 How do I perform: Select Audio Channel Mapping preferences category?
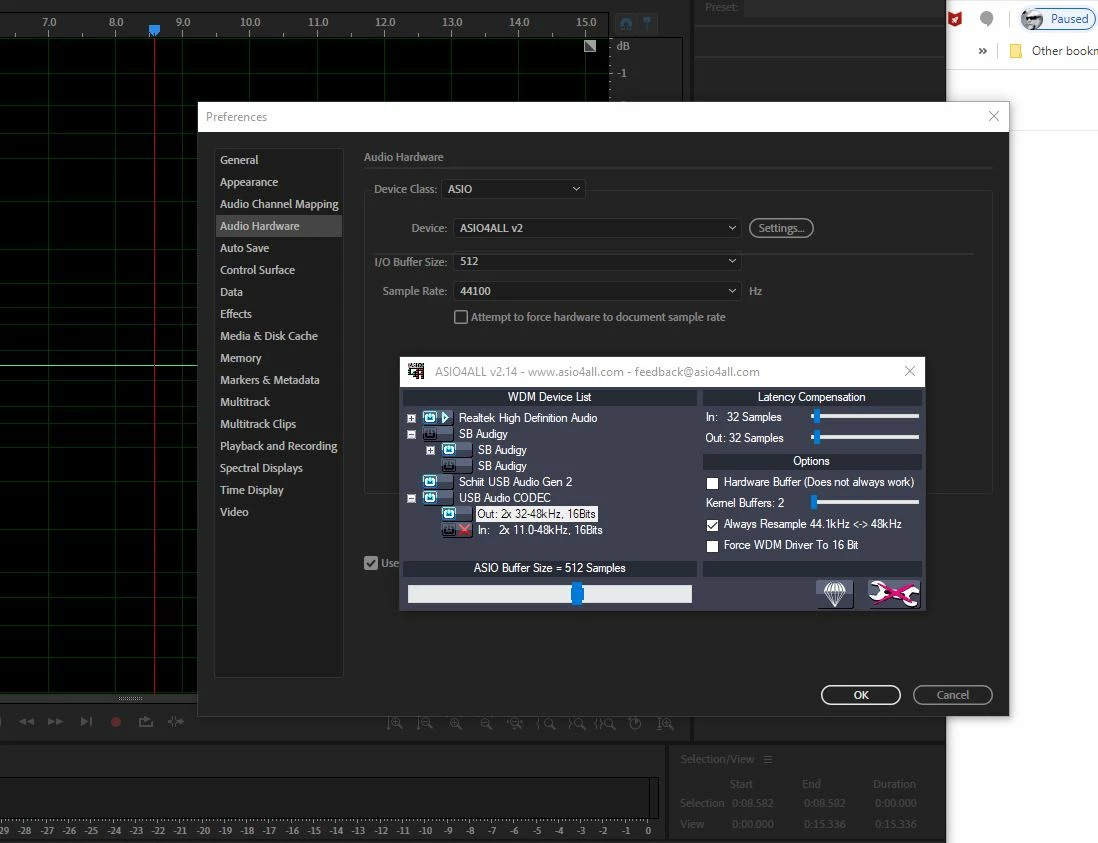pos(279,204)
